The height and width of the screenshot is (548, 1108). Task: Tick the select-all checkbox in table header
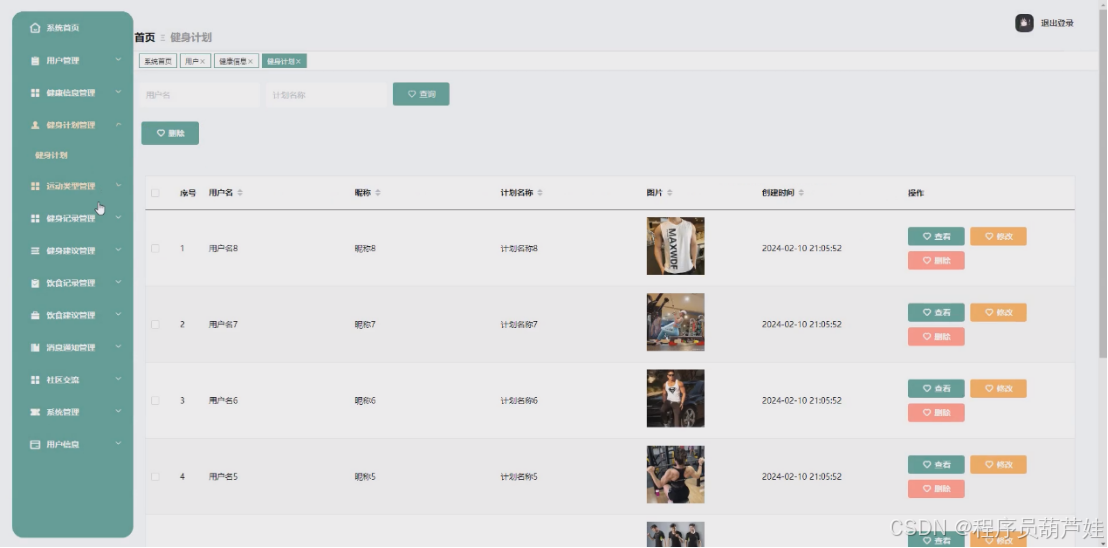coord(155,193)
